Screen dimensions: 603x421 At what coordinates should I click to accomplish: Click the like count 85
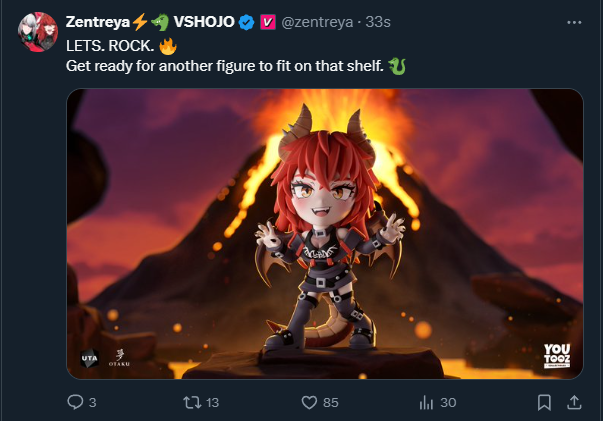tap(331, 403)
